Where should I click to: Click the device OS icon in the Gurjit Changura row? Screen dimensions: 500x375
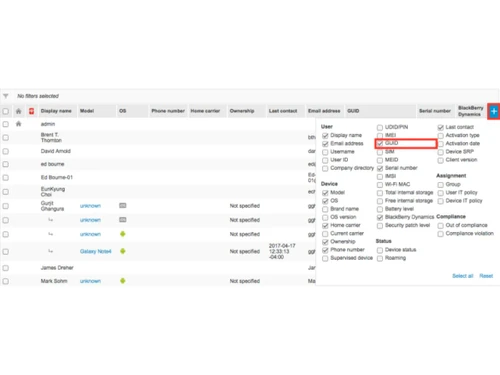pyautogui.click(x=123, y=206)
